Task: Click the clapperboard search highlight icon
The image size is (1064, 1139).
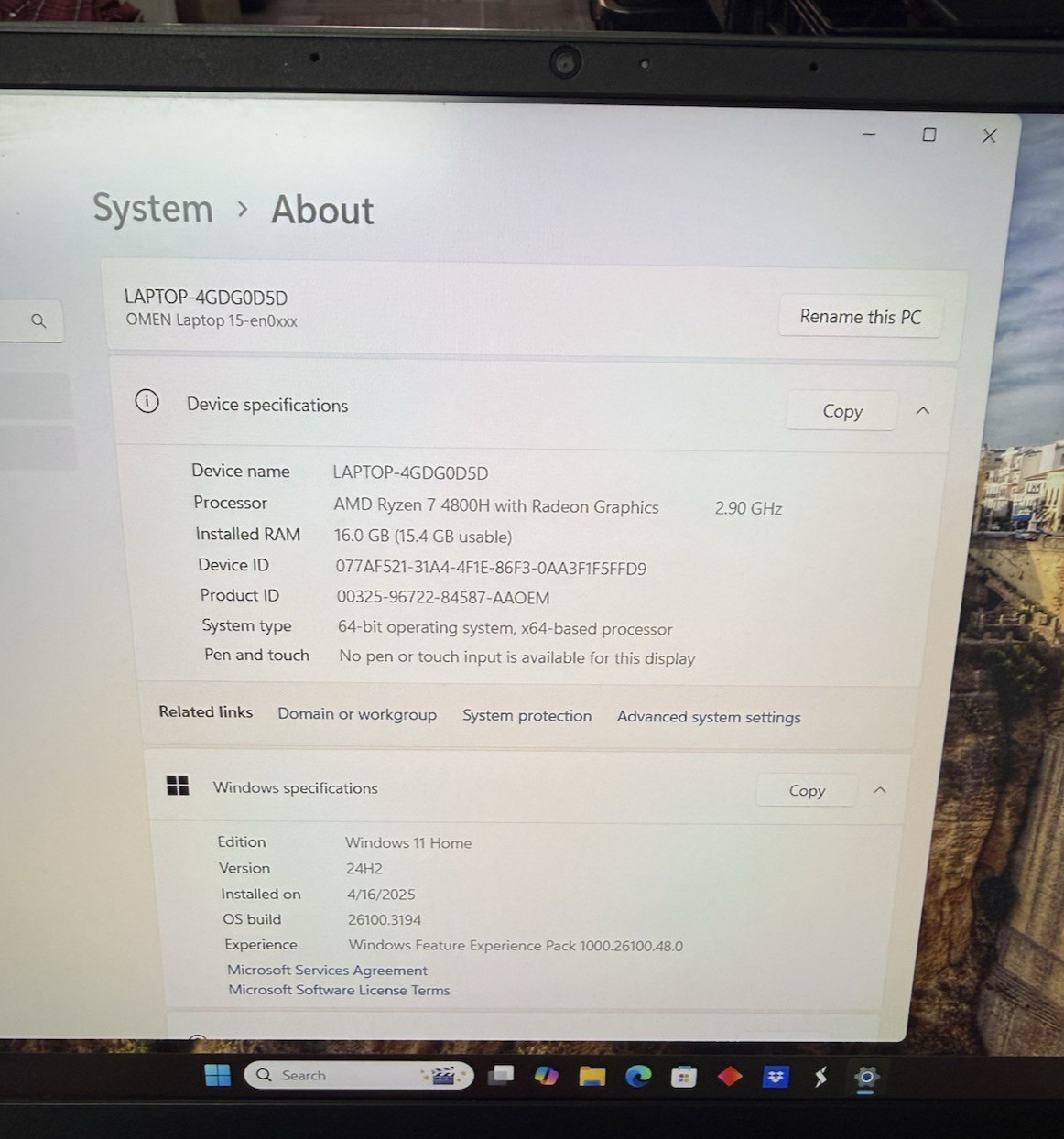Action: [x=442, y=1075]
